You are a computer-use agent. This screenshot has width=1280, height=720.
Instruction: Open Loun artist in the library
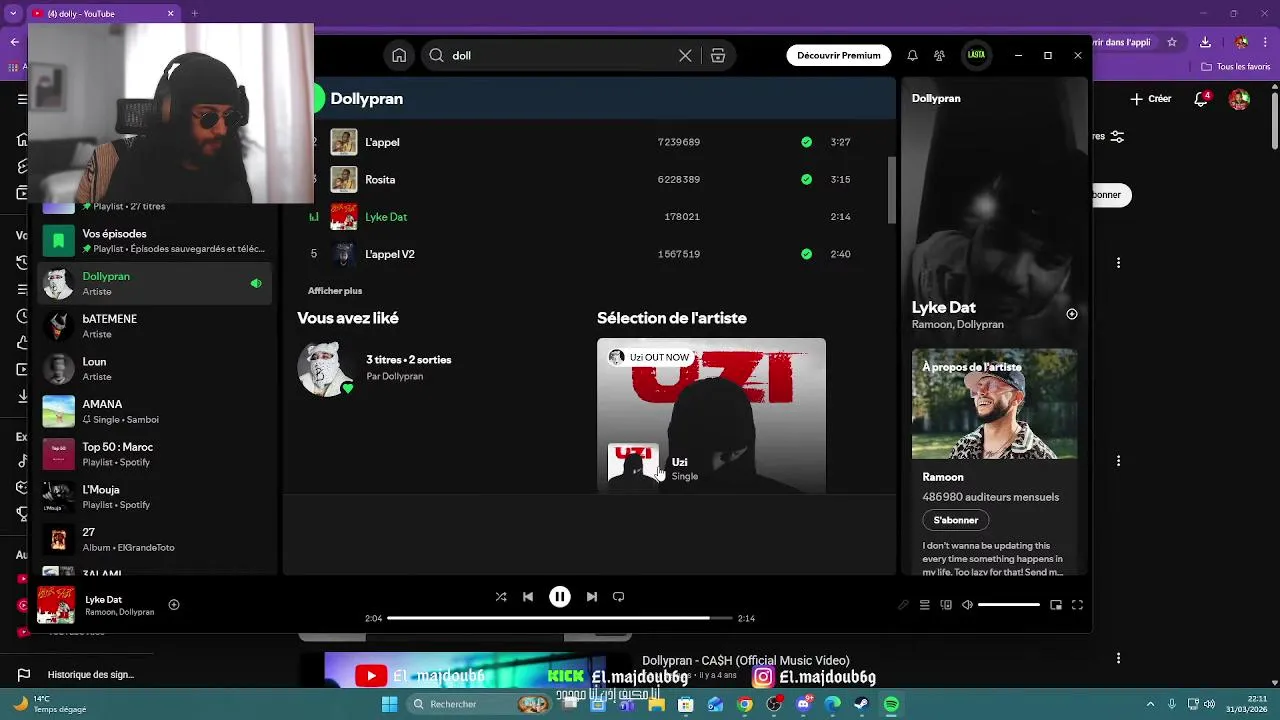point(155,369)
